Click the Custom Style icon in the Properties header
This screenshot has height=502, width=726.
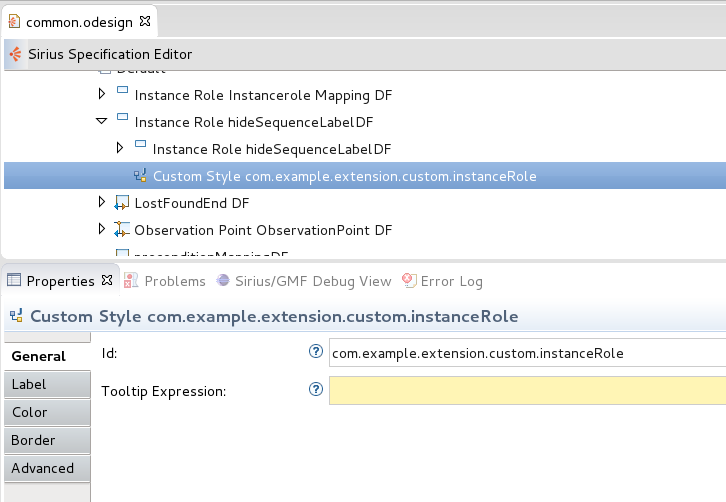(16, 317)
